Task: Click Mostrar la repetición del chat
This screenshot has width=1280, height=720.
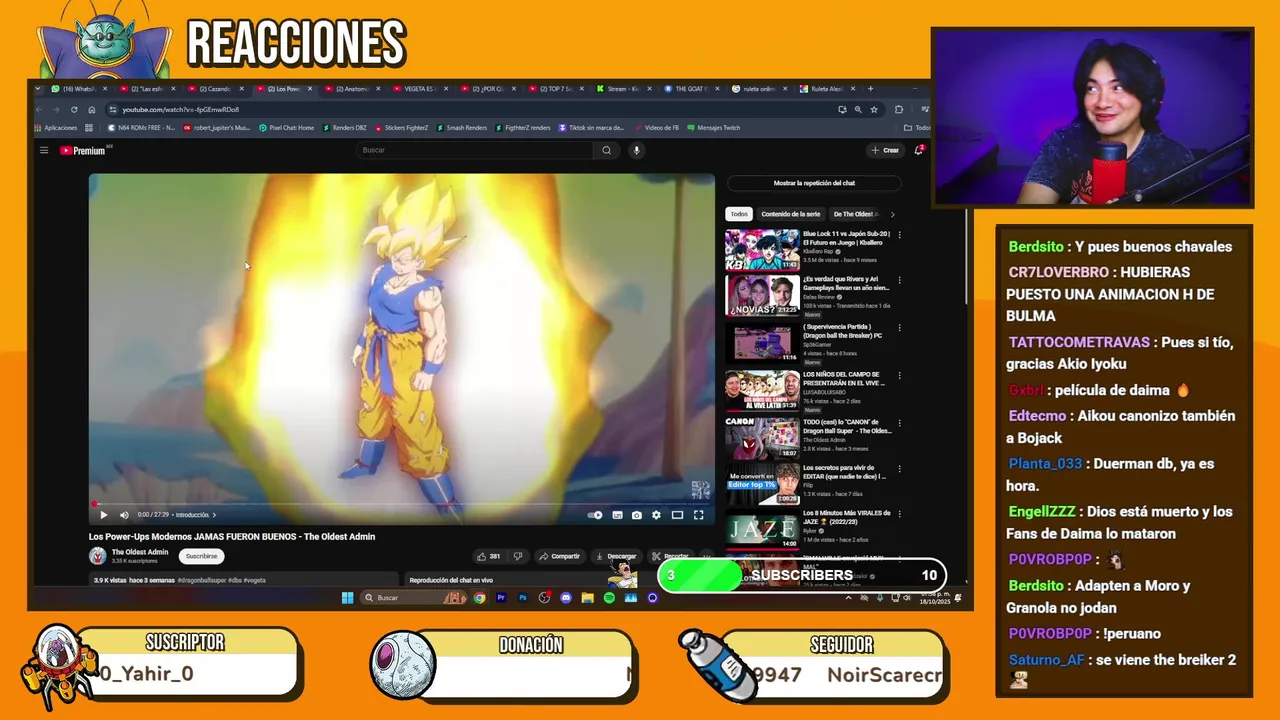Action: [814, 183]
